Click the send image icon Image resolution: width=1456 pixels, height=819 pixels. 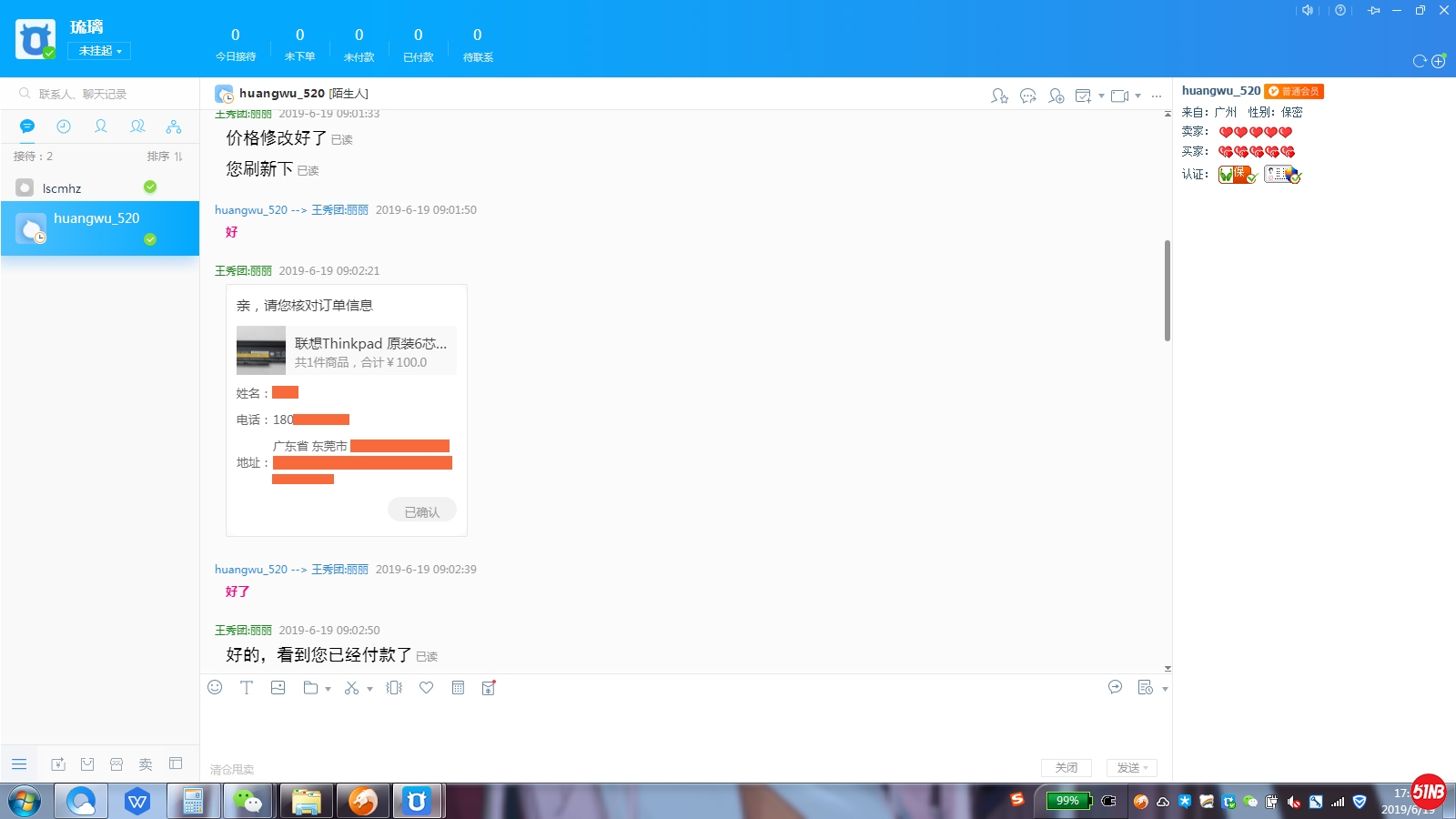(x=278, y=688)
